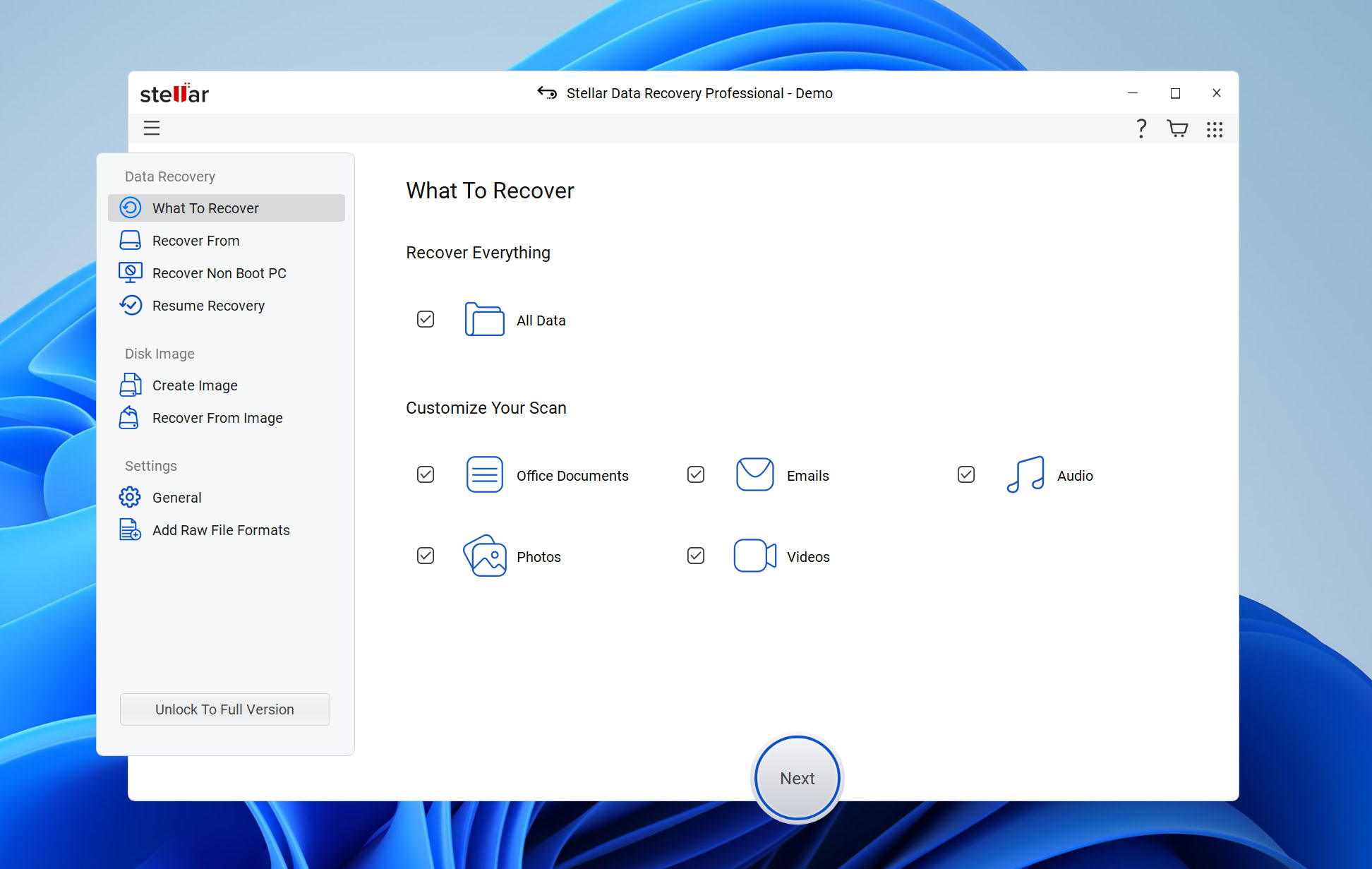
Task: Open the shopping cart icon
Action: click(1177, 128)
